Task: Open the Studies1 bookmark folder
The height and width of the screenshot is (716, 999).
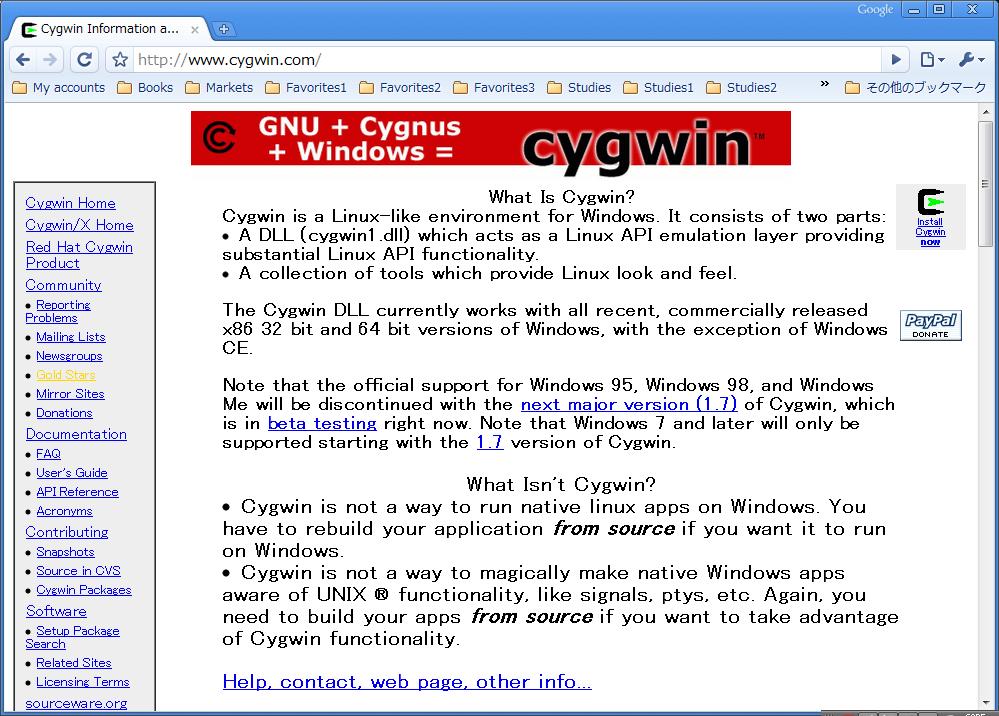Action: (658, 87)
